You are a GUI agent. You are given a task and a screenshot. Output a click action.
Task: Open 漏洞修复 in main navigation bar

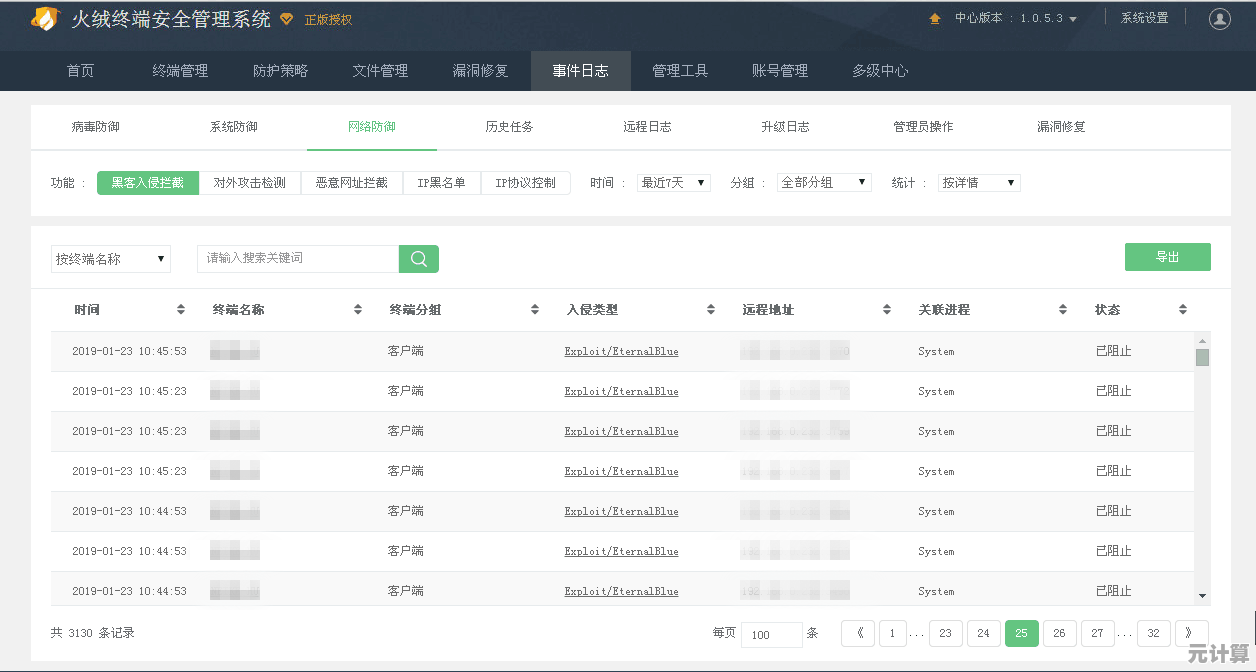[481, 71]
